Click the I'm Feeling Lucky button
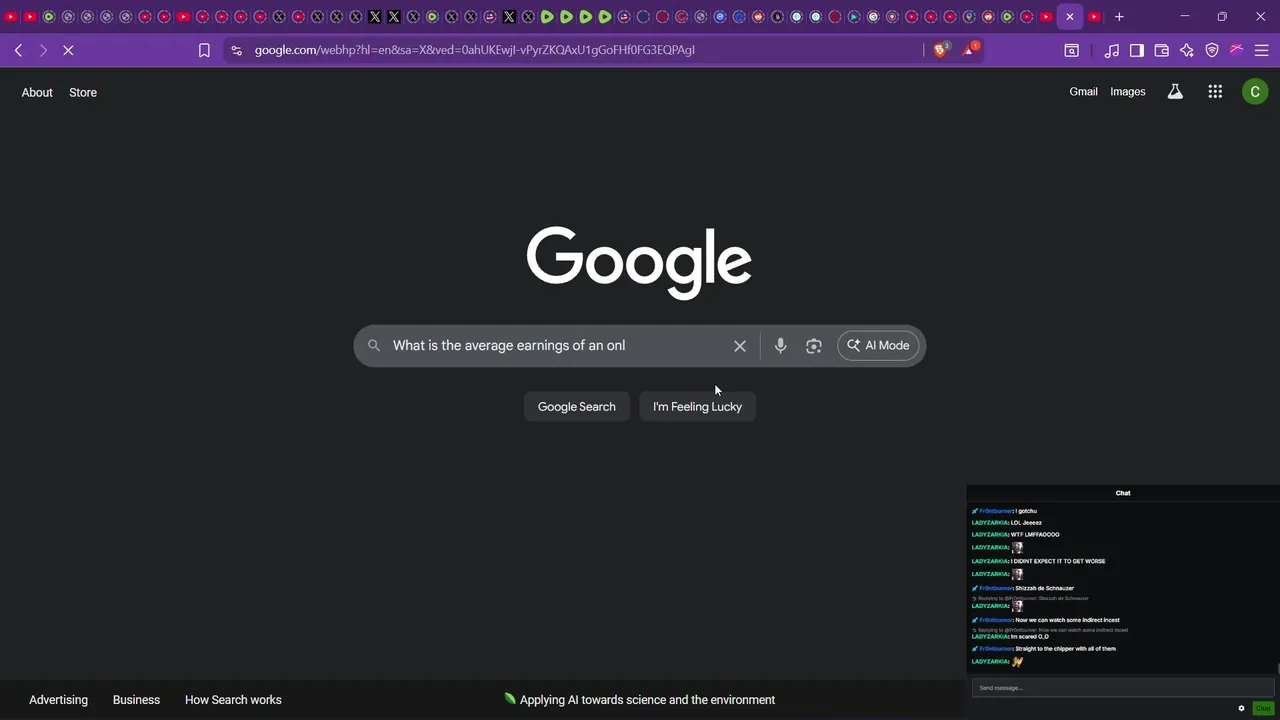 coord(697,407)
